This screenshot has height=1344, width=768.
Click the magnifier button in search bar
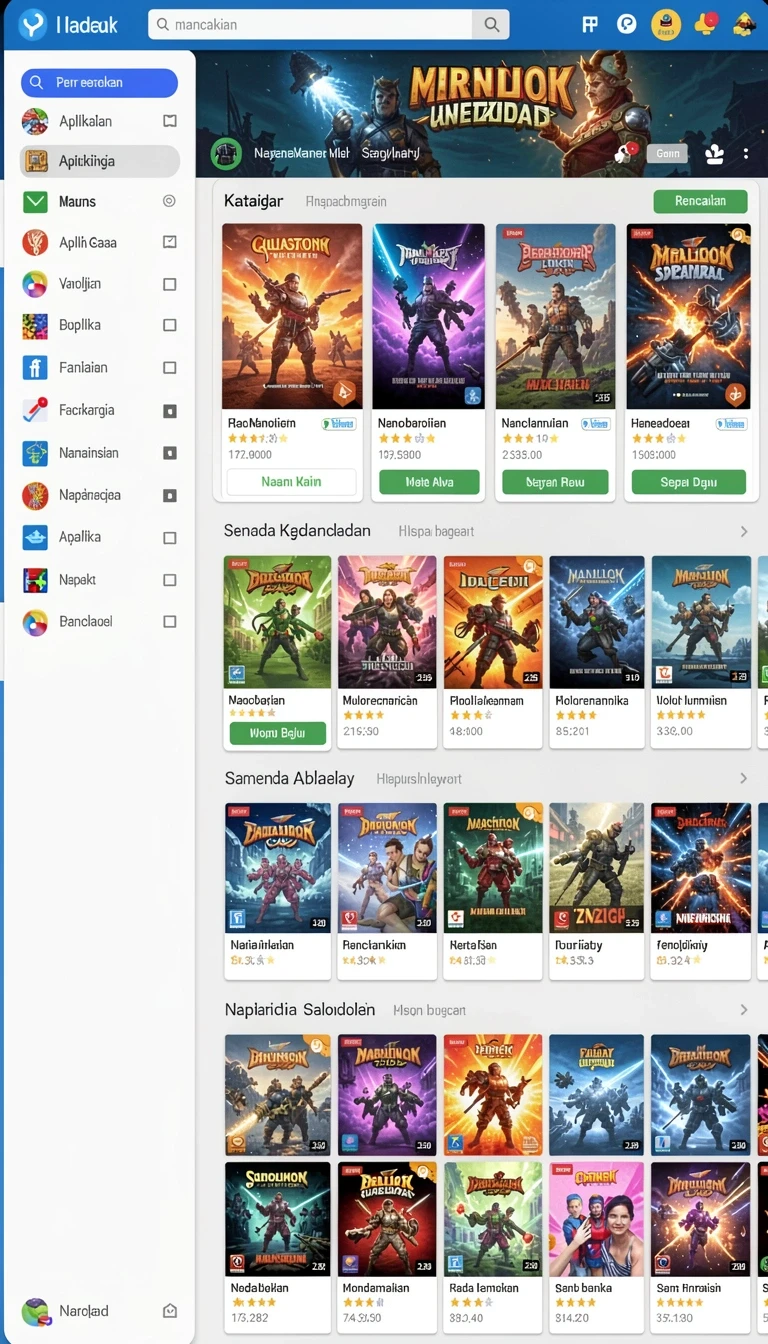(491, 24)
